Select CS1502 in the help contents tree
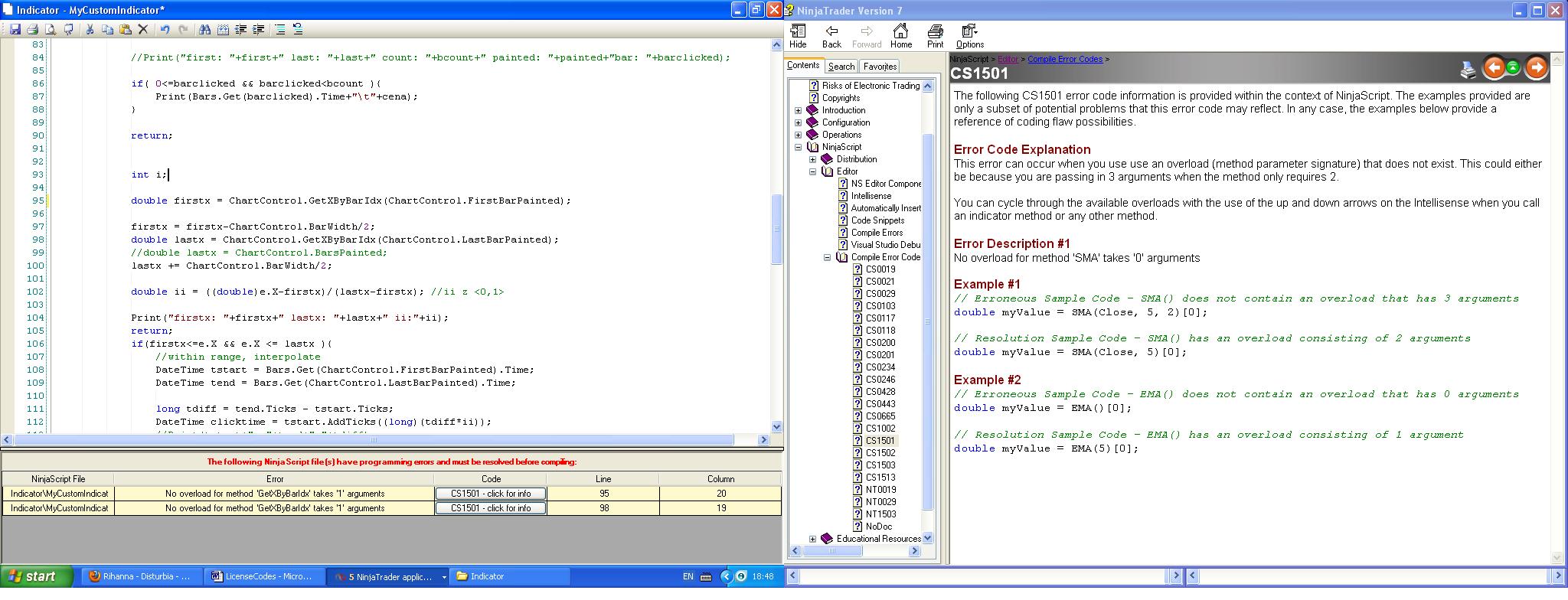This screenshot has width=1568, height=600. point(880,453)
